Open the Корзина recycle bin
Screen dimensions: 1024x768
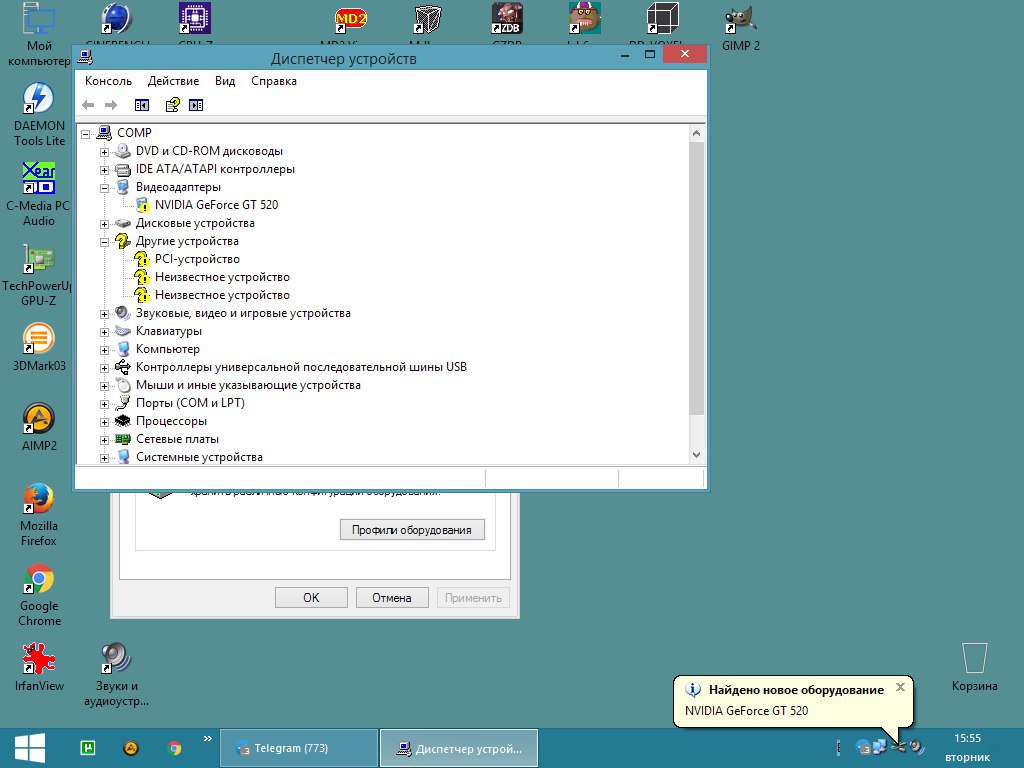[974, 666]
